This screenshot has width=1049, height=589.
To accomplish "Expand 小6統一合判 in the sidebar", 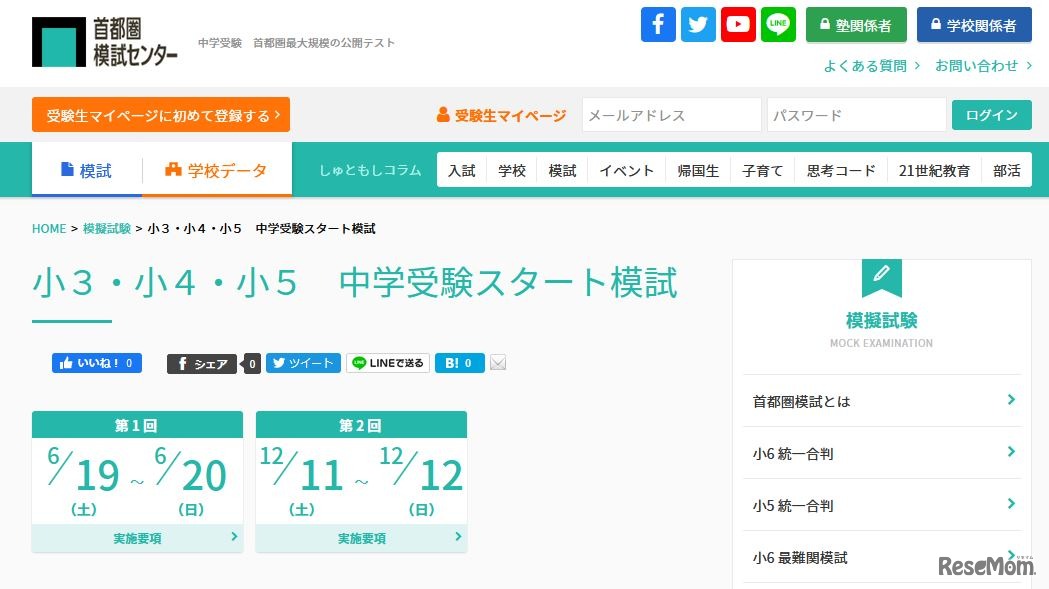I will tap(881, 453).
